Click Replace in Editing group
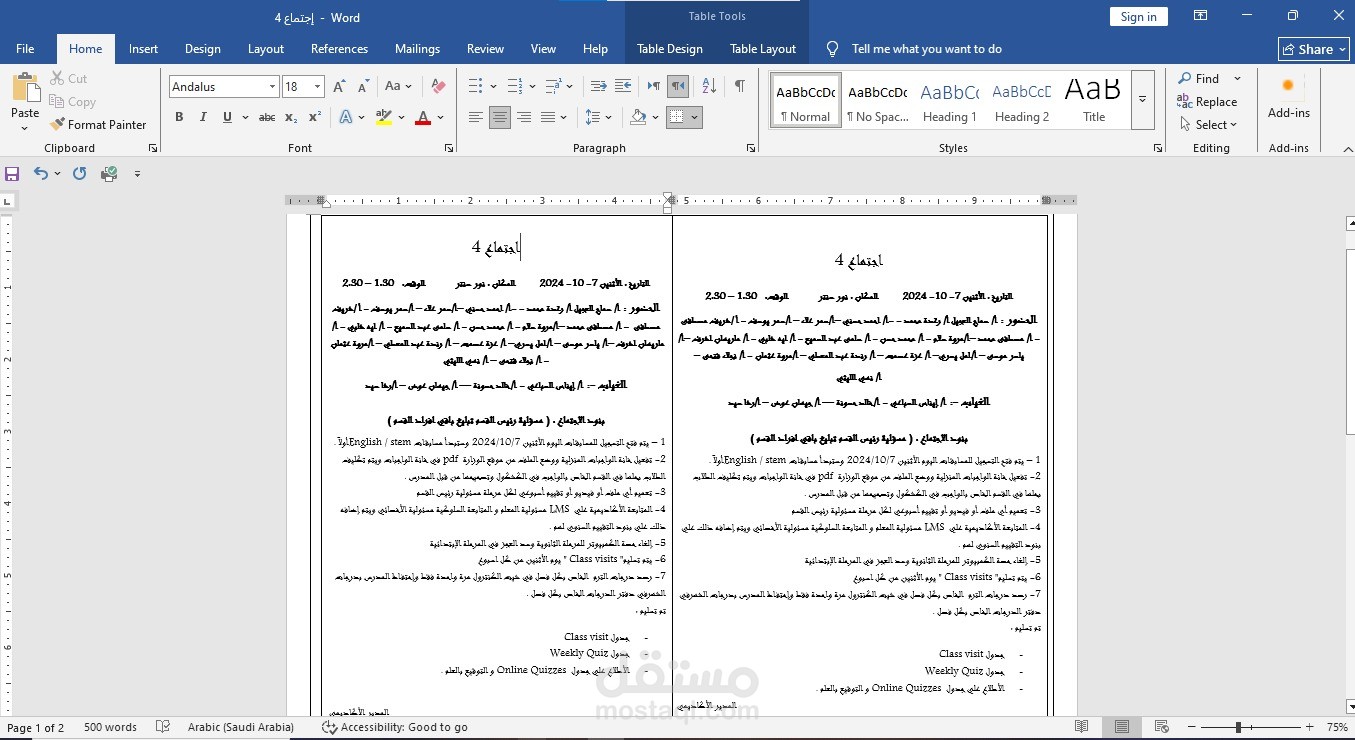The height and width of the screenshot is (740, 1355). [x=1207, y=101]
